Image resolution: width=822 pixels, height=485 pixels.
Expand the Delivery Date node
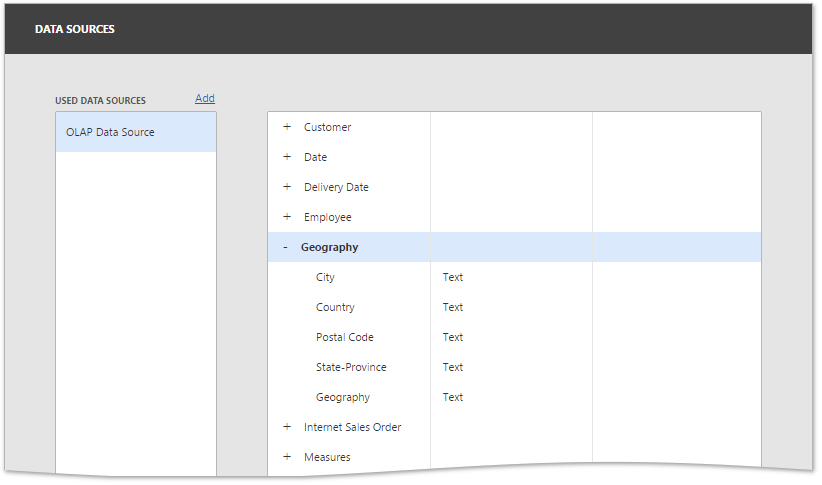pos(287,187)
